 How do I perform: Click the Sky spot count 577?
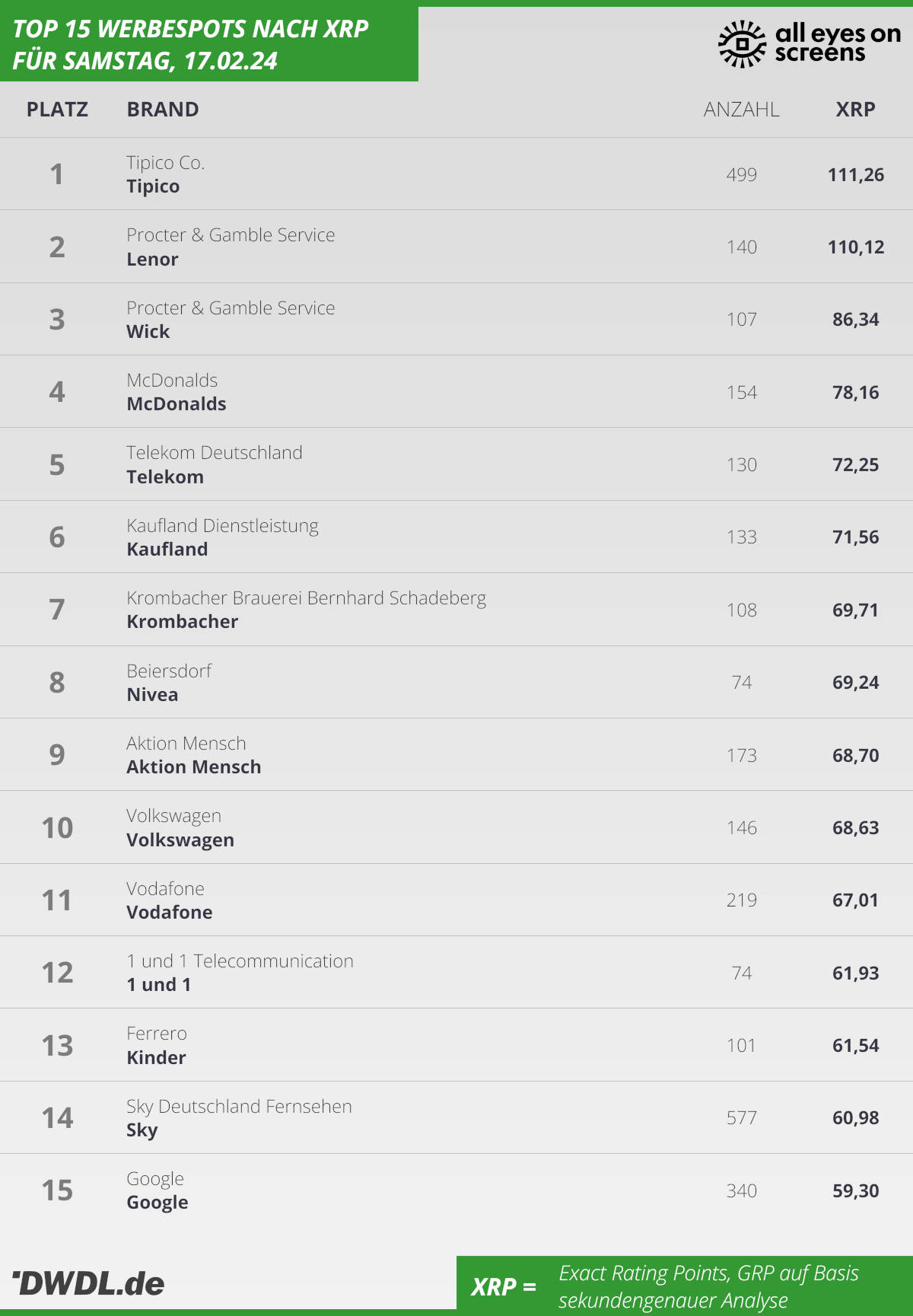pyautogui.click(x=741, y=1118)
